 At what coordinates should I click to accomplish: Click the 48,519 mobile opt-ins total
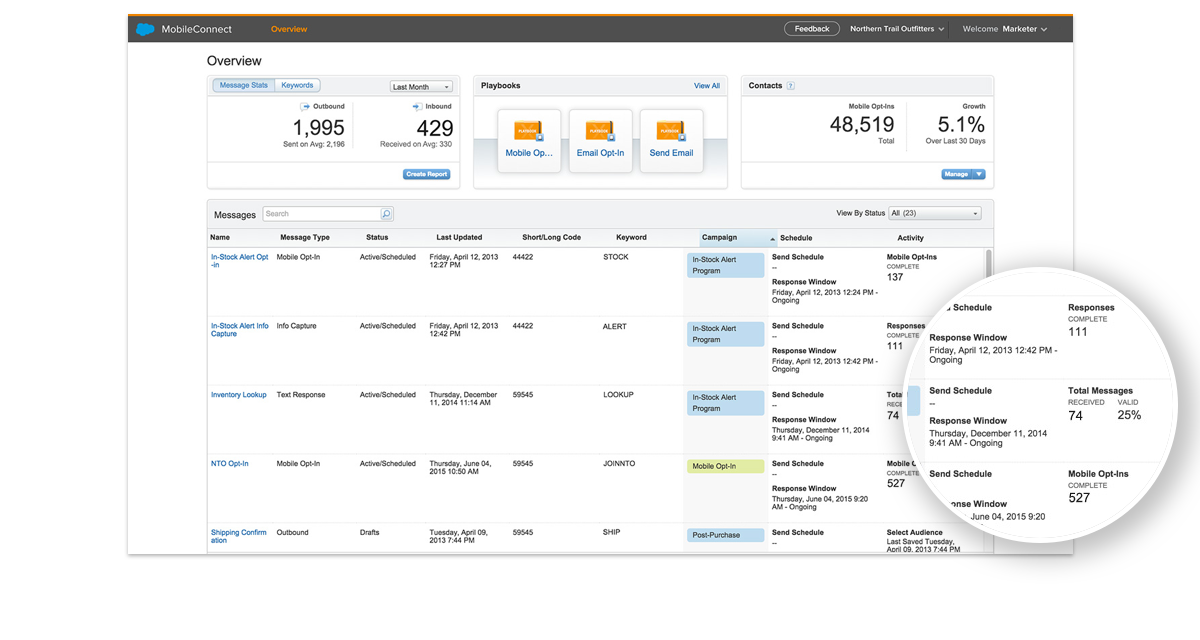tap(862, 125)
